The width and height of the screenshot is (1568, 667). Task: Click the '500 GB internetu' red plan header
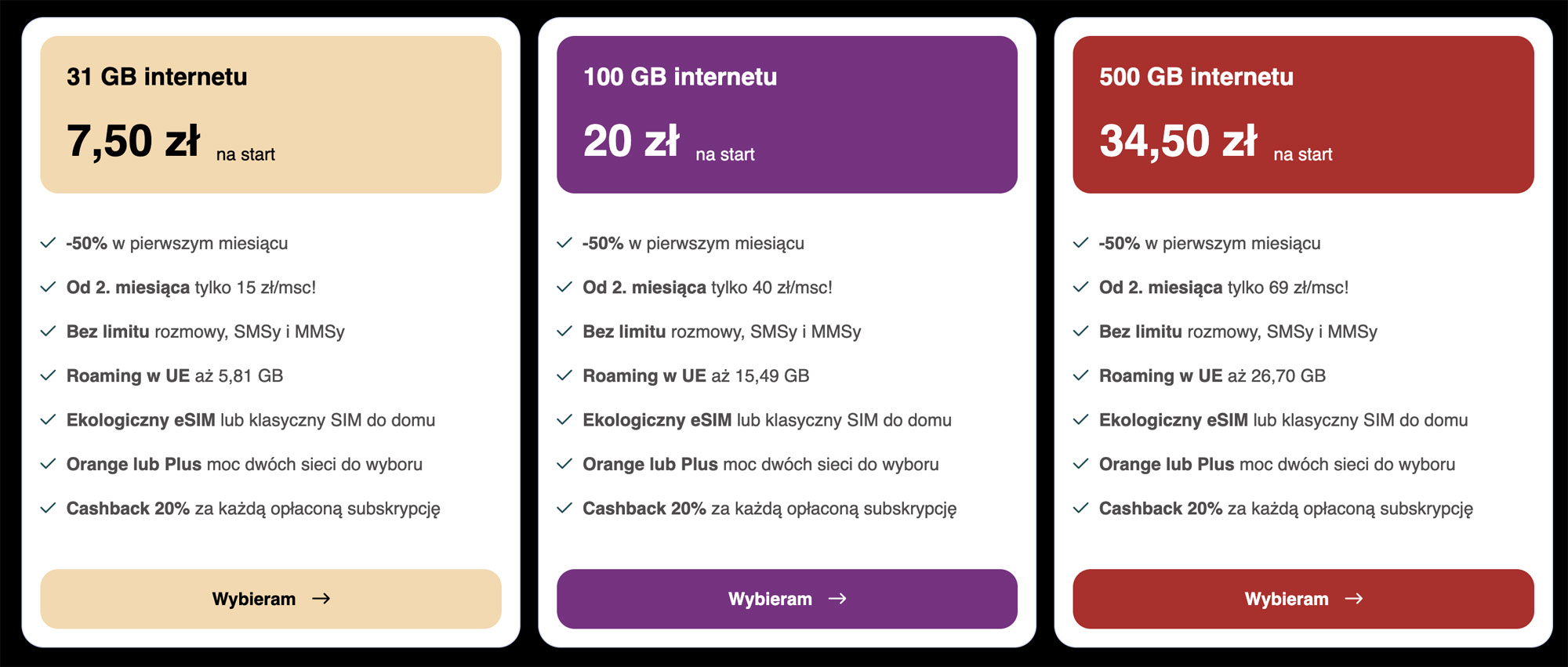[1196, 77]
